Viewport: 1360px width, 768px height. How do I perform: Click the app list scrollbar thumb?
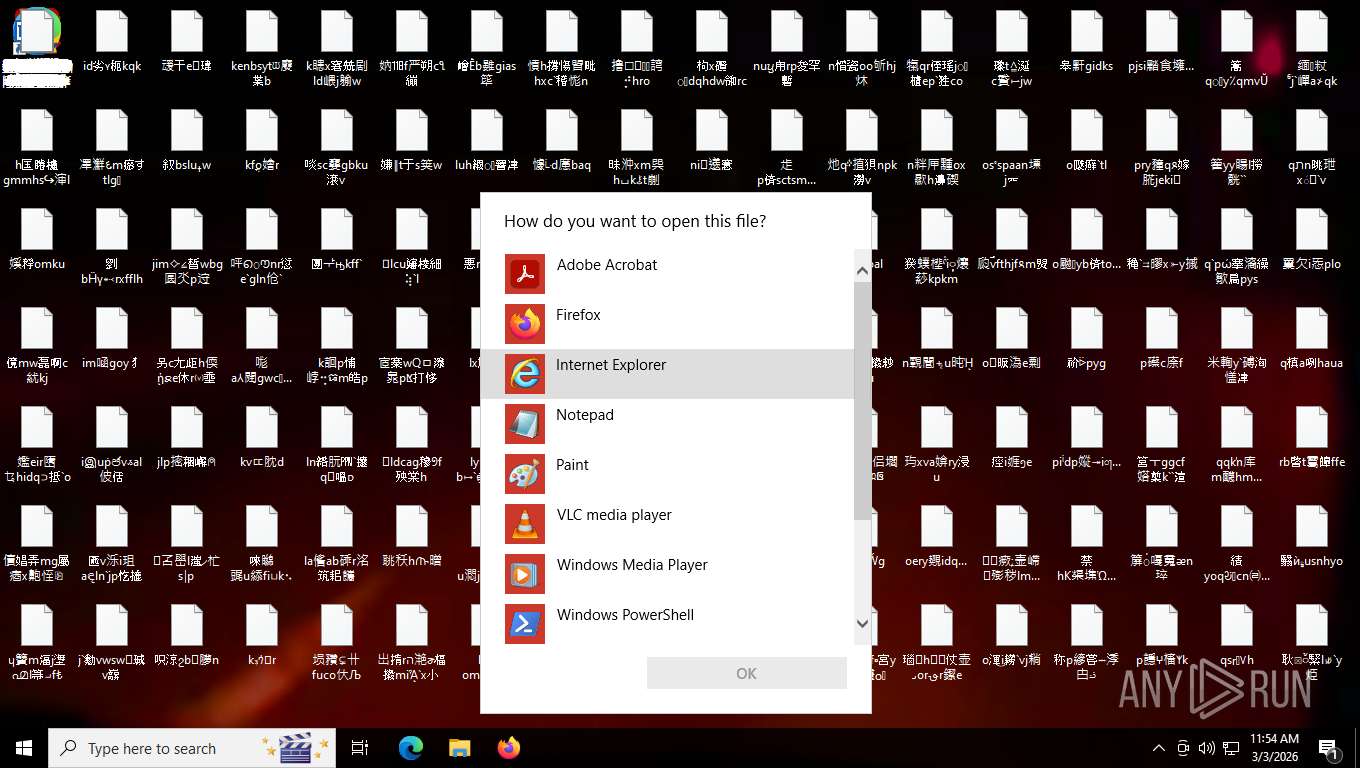click(862, 401)
